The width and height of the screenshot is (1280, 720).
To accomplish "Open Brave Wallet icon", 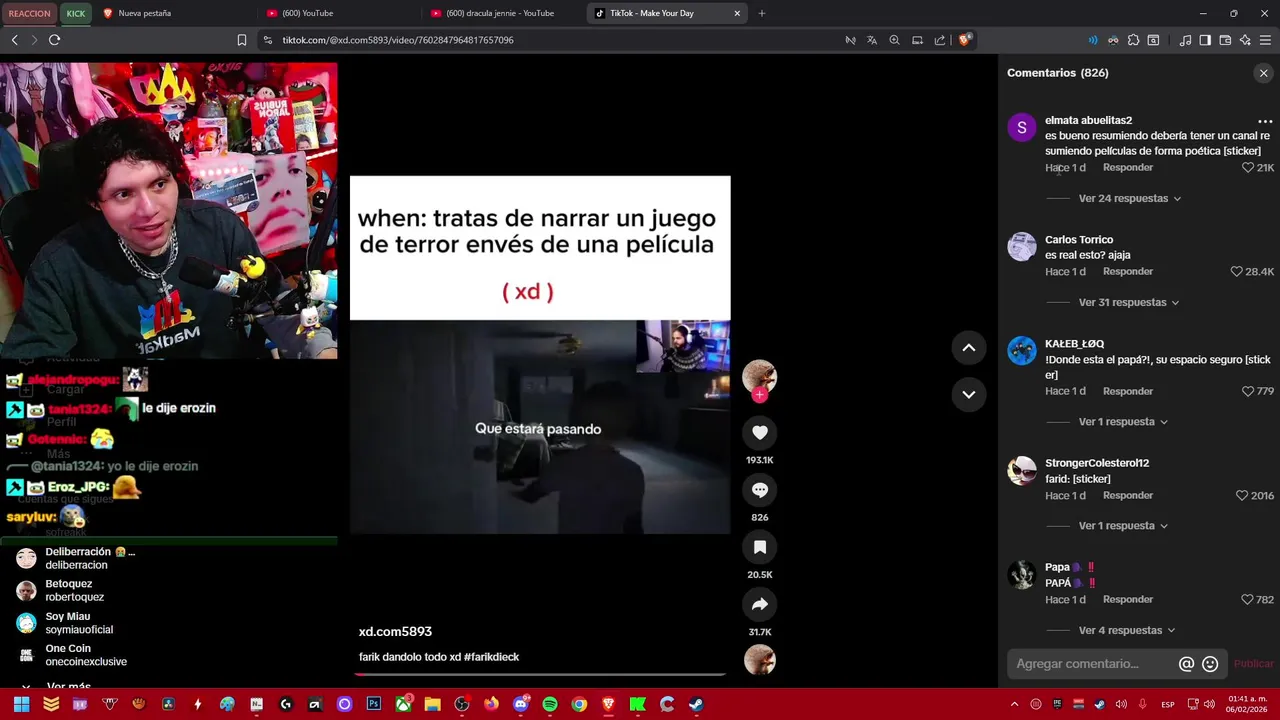I will pyautogui.click(x=1225, y=40).
